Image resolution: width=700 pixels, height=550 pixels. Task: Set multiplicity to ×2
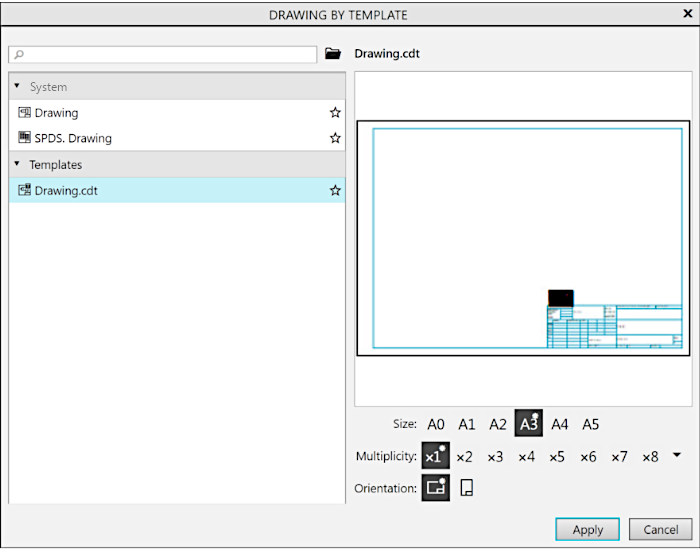point(464,456)
